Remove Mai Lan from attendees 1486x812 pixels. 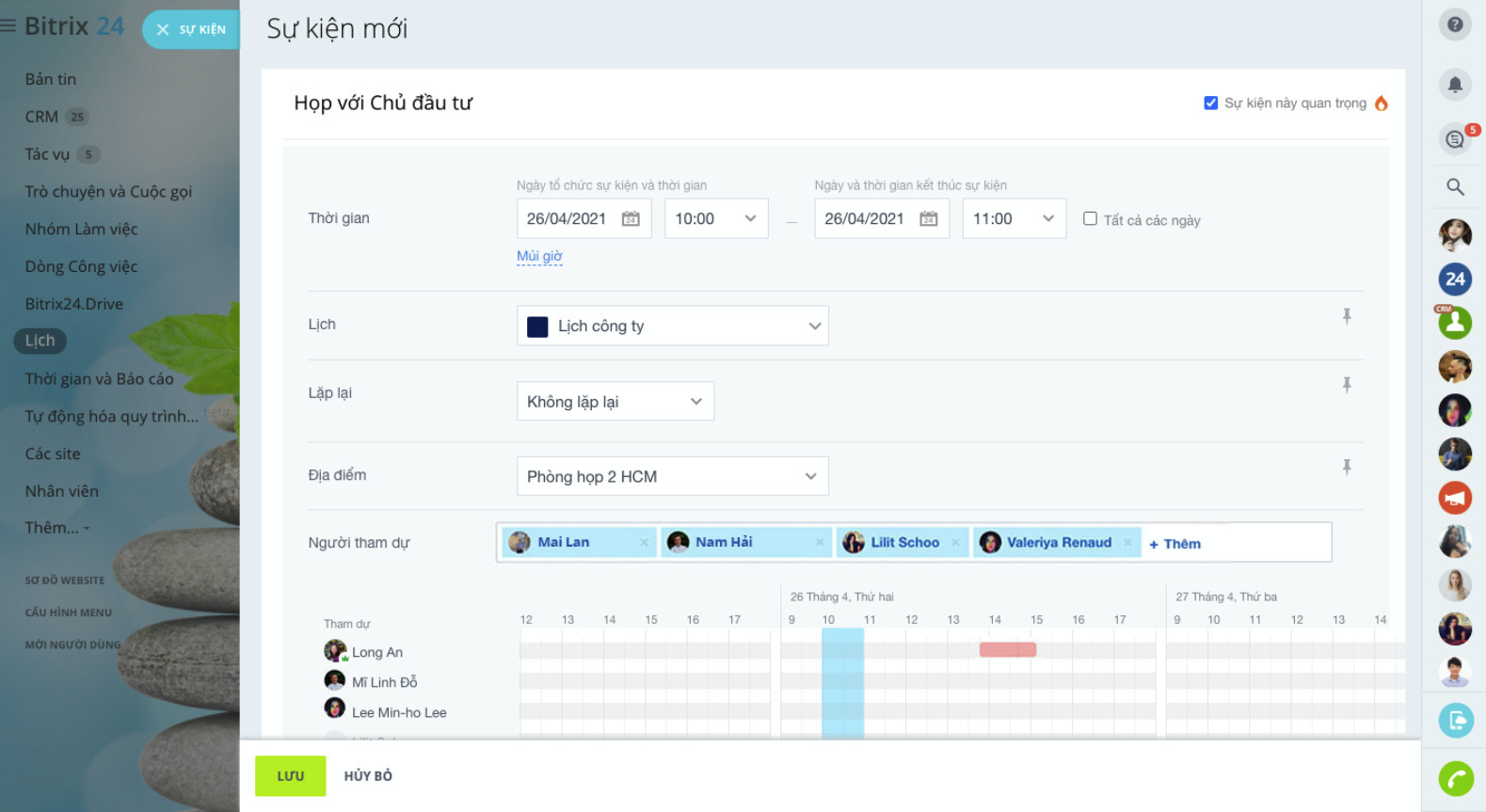[645, 543]
